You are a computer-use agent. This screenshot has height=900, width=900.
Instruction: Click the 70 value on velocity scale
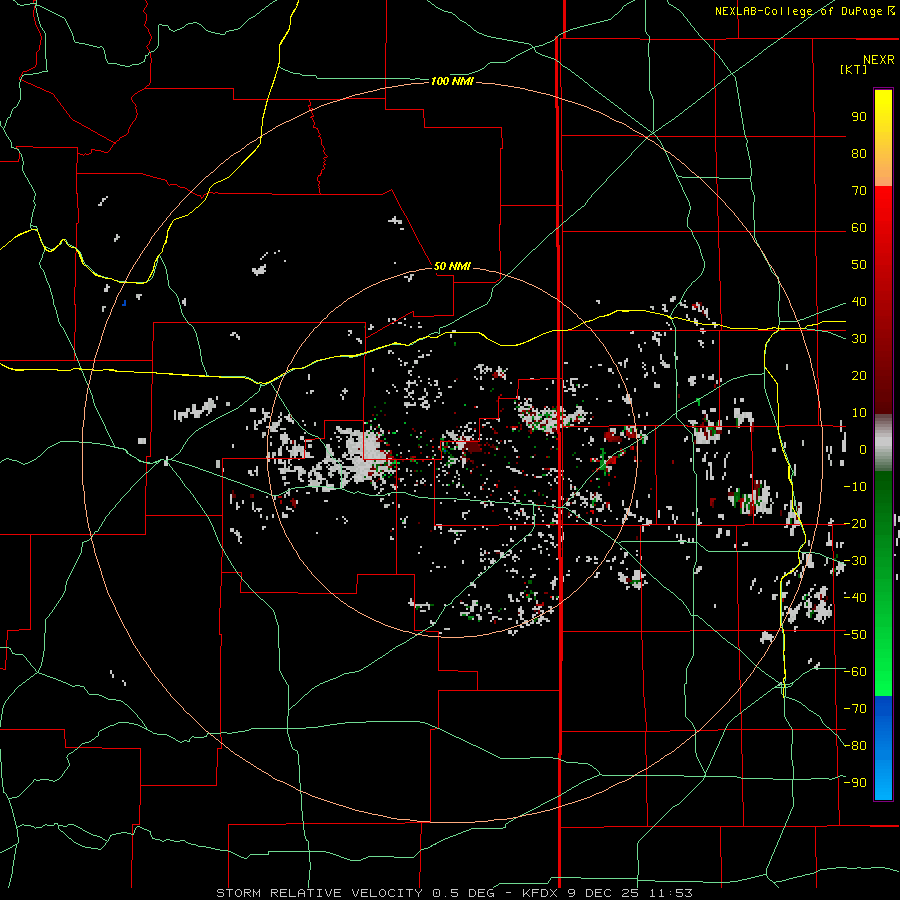pyautogui.click(x=859, y=191)
